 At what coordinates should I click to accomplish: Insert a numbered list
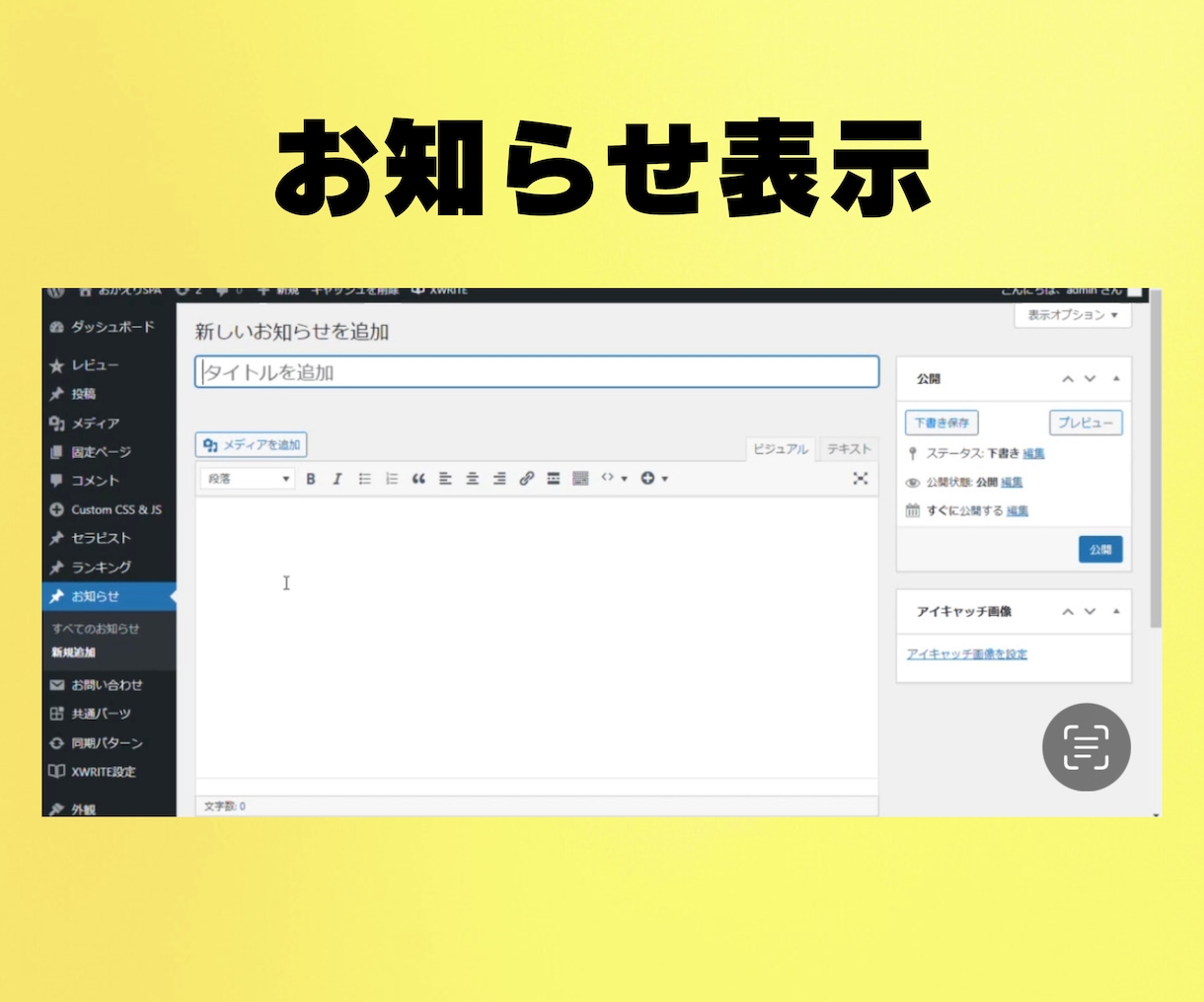click(392, 479)
